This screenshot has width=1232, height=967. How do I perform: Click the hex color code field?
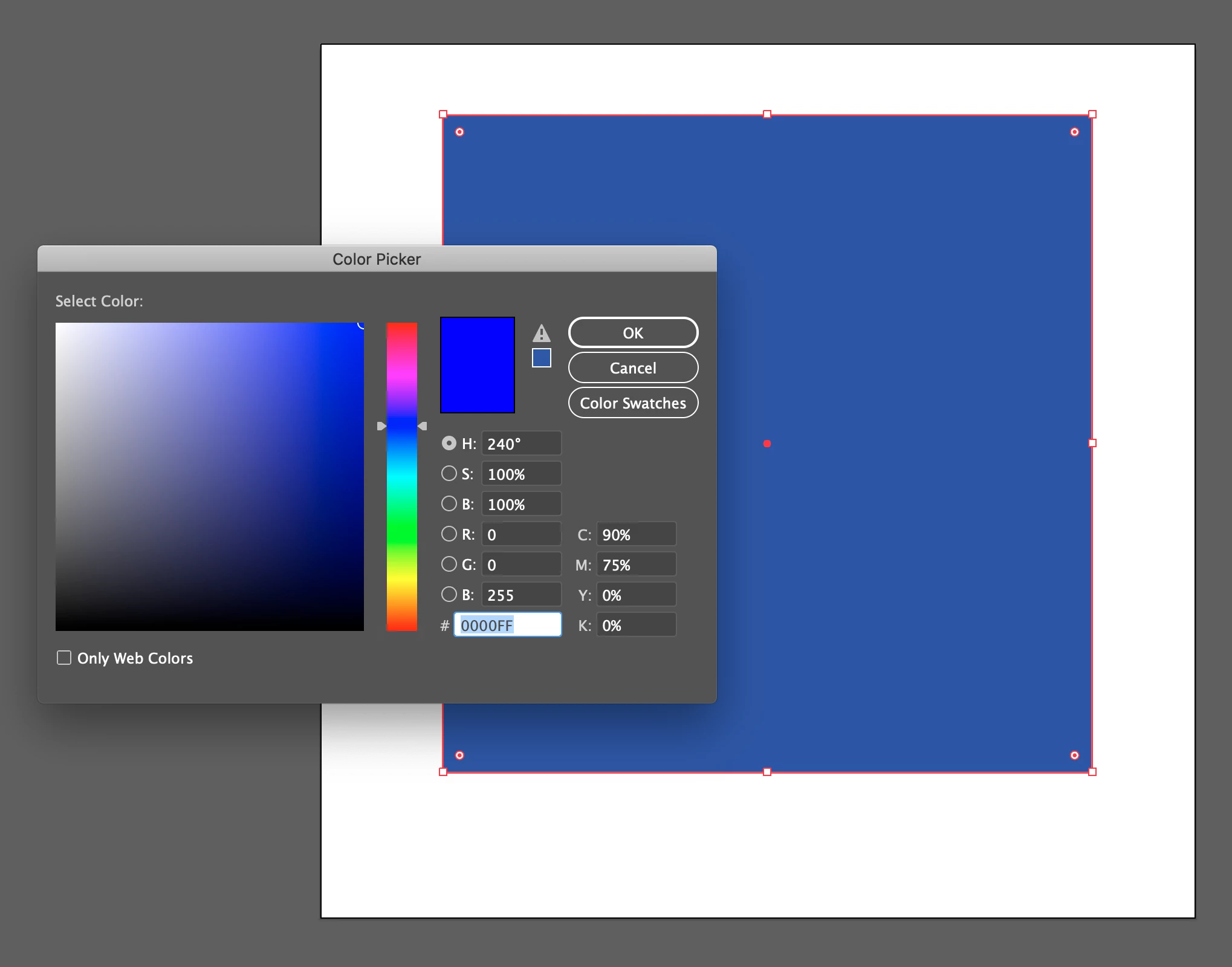click(x=507, y=625)
